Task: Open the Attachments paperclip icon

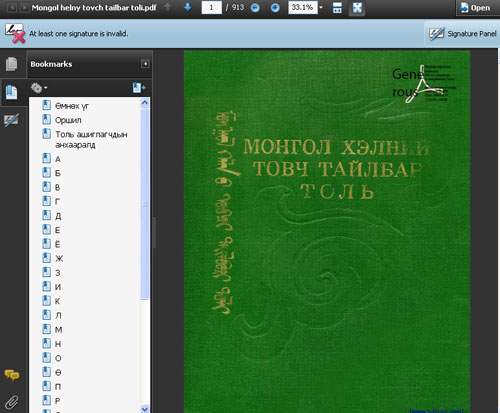Action: [x=11, y=402]
